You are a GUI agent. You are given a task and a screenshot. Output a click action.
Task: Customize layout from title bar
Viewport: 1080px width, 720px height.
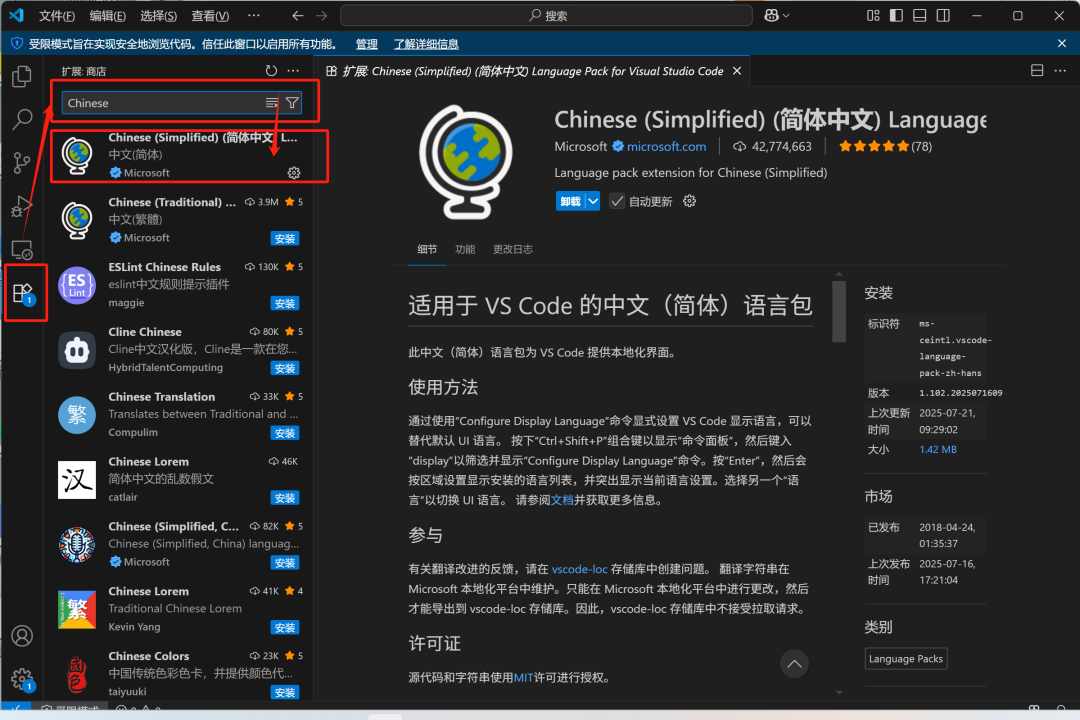point(873,15)
